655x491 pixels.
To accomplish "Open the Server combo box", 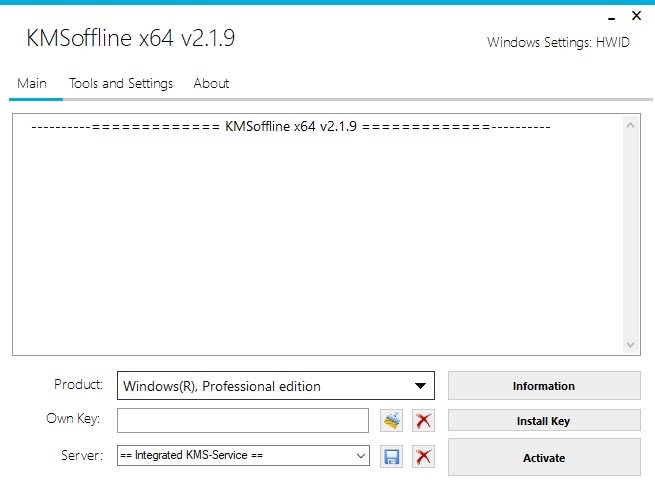I will pos(360,456).
